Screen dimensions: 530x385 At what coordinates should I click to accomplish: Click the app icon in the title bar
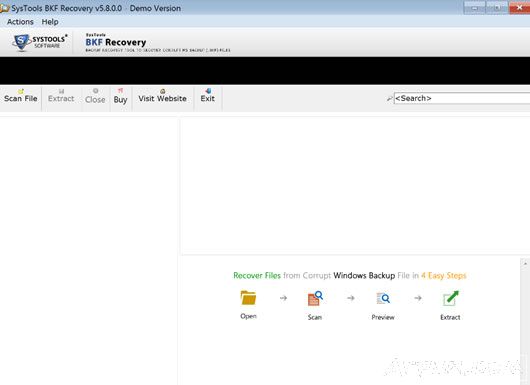tap(4, 8)
